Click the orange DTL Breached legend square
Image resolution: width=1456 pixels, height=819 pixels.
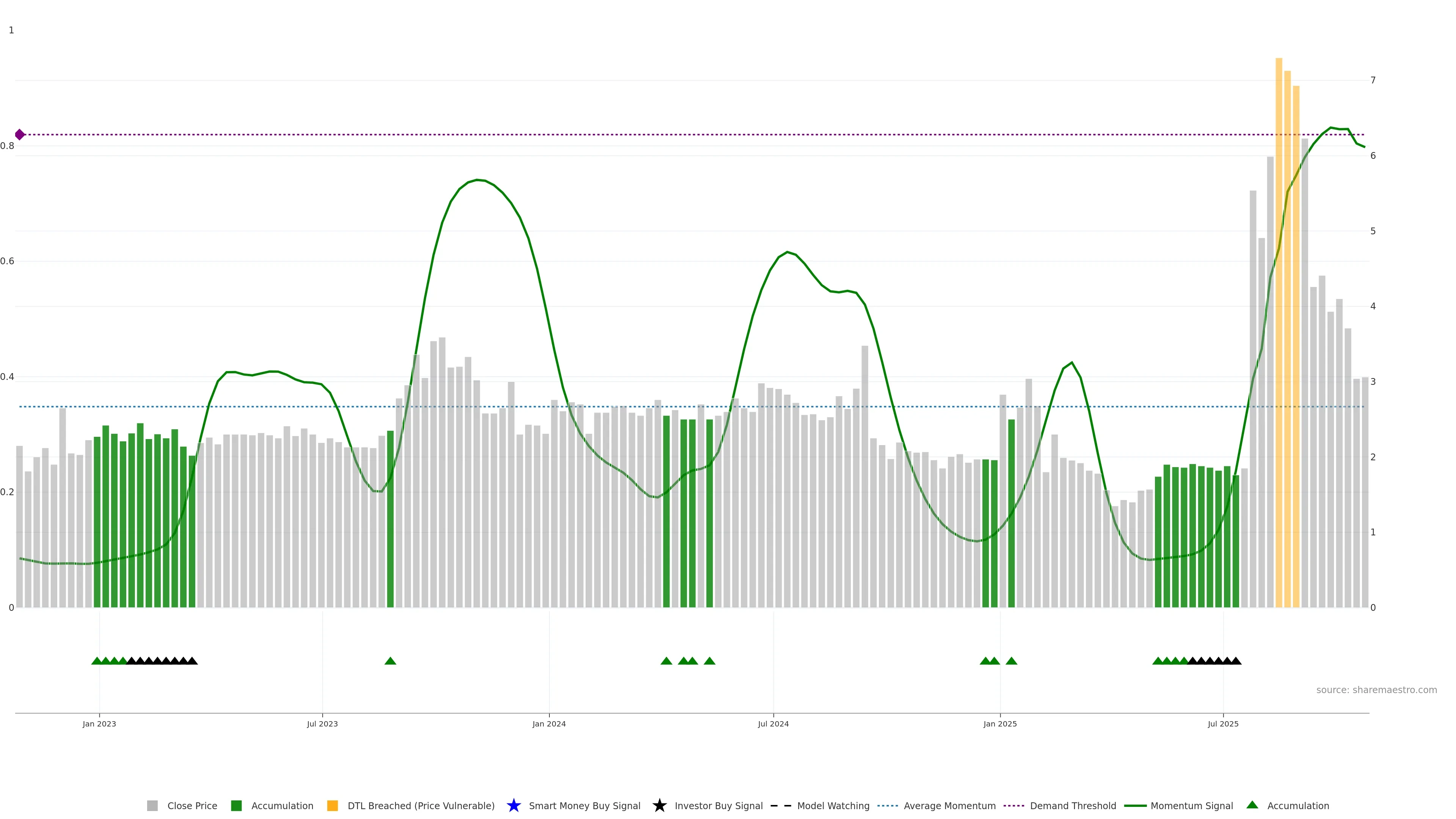coord(333,805)
